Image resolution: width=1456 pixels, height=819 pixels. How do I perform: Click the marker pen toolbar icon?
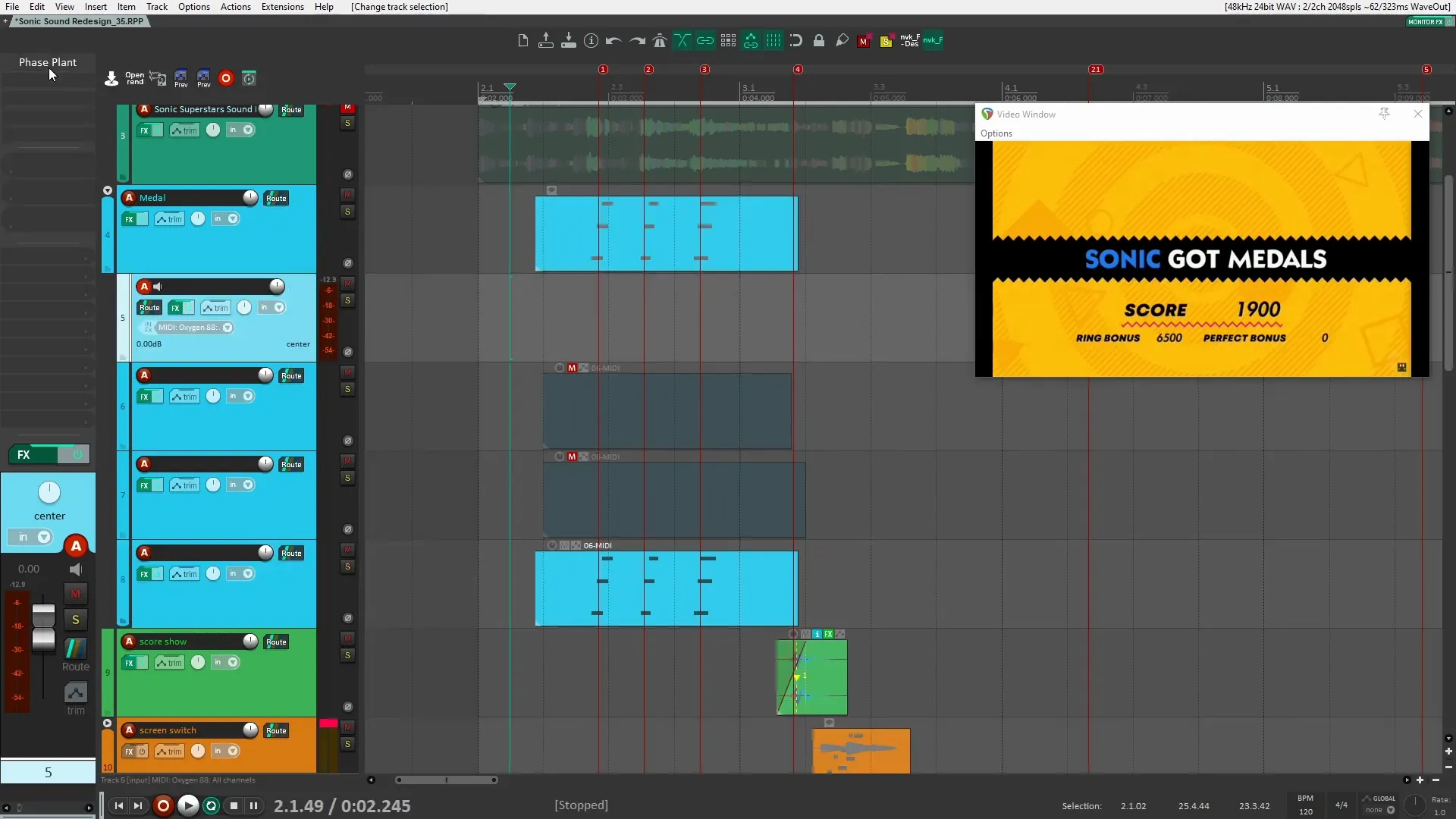click(x=842, y=41)
